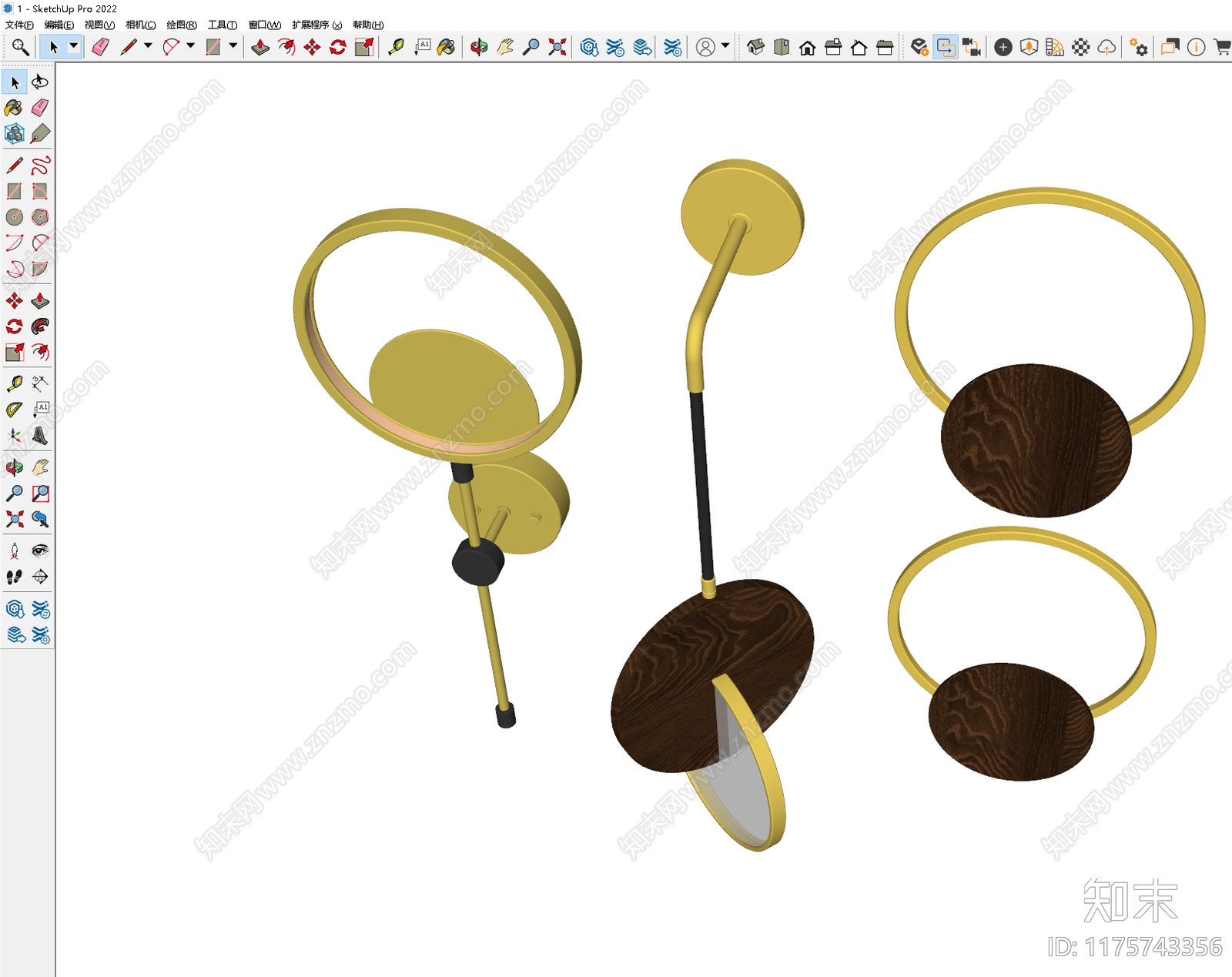This screenshot has width=1232, height=977.
Task: Select the Scale tool in top toolbar
Action: (x=364, y=48)
